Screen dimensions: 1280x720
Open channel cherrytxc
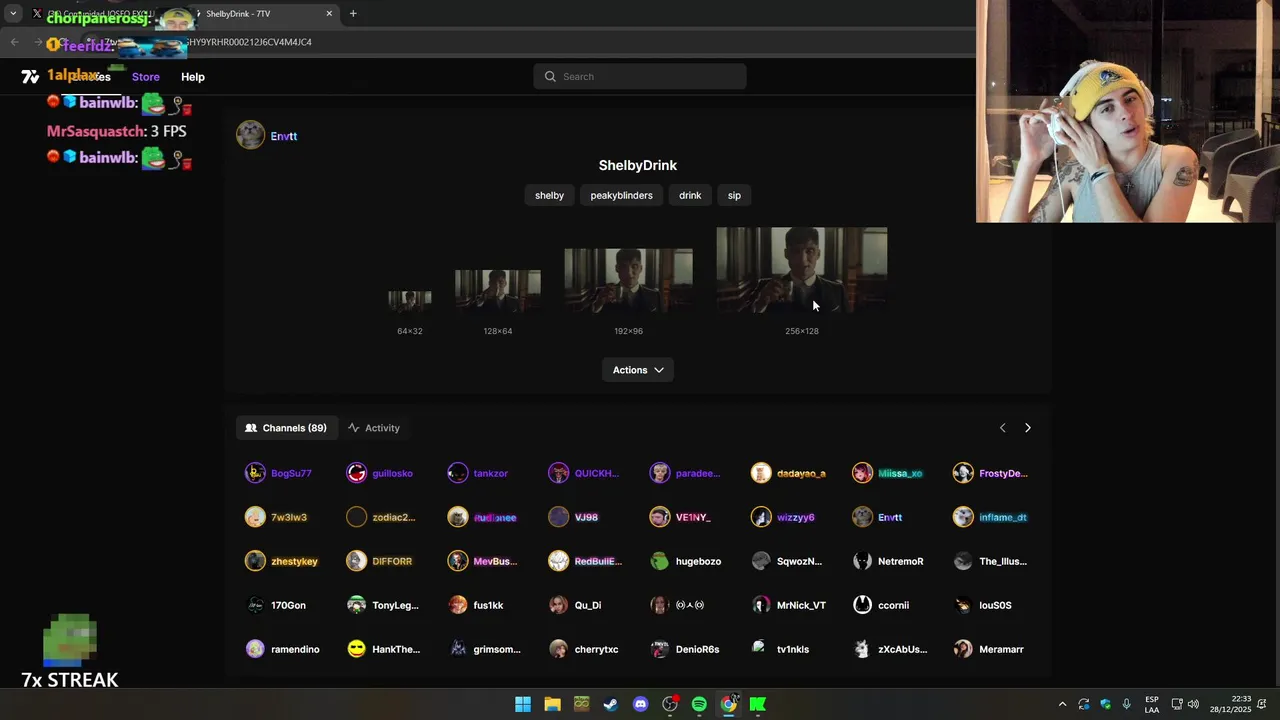(583, 649)
